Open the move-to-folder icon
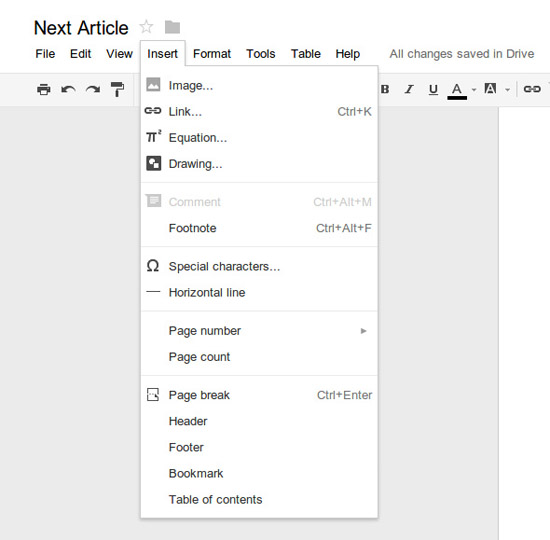The width and height of the screenshot is (550, 540). click(x=172, y=27)
